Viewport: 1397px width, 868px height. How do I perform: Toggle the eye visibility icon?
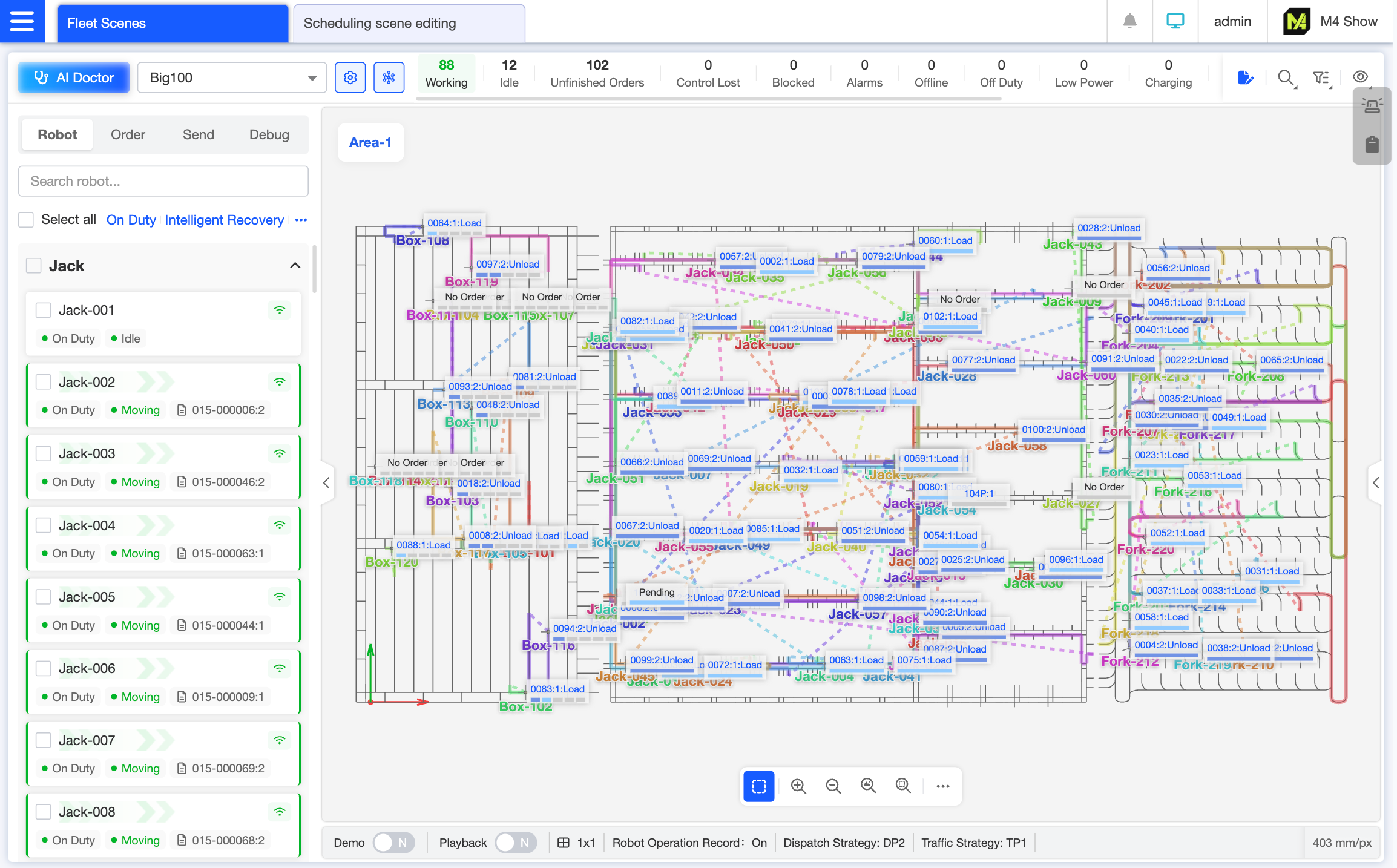(x=1360, y=77)
